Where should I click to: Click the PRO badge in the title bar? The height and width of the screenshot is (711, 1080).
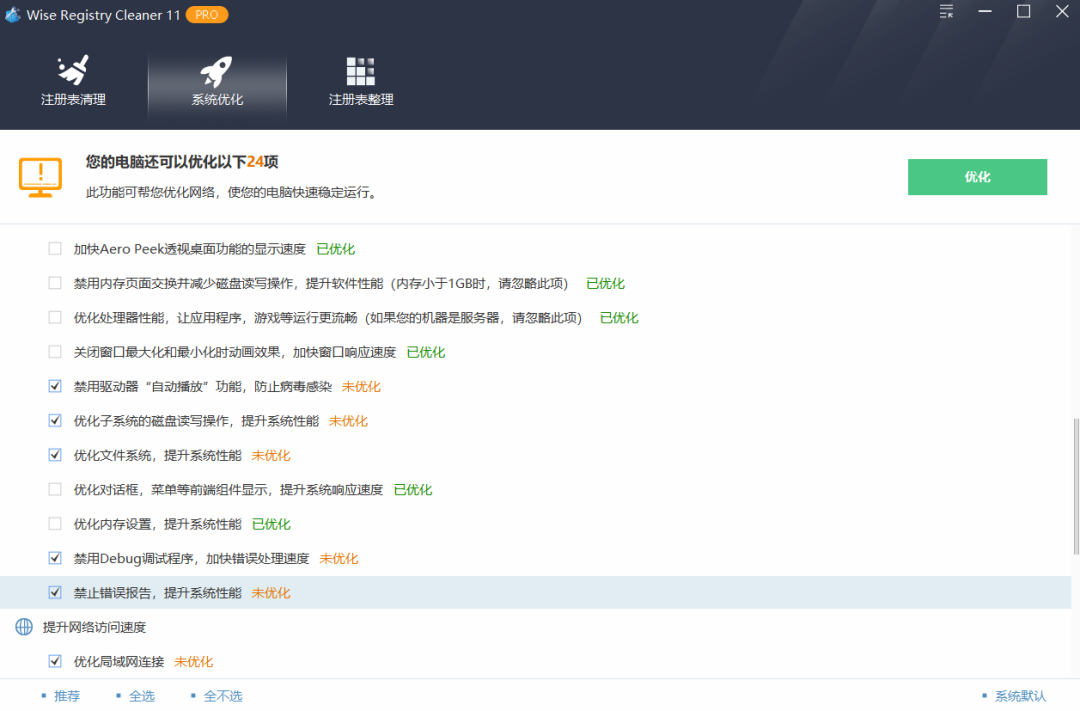point(206,15)
